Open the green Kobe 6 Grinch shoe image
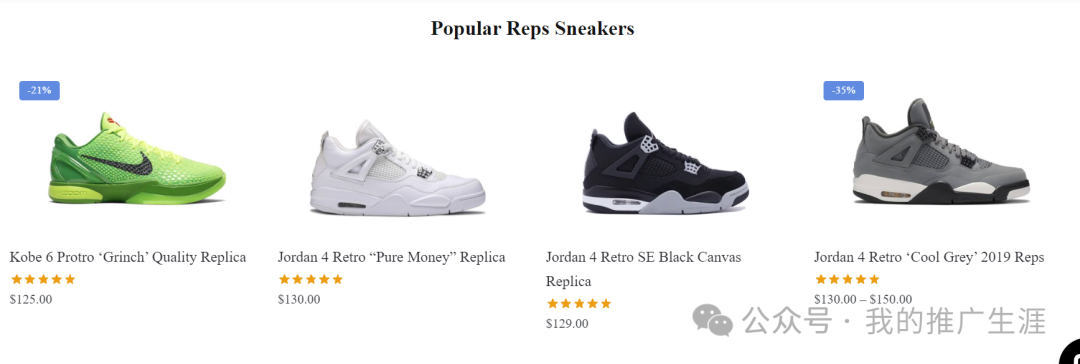The image size is (1080, 364). (137, 159)
